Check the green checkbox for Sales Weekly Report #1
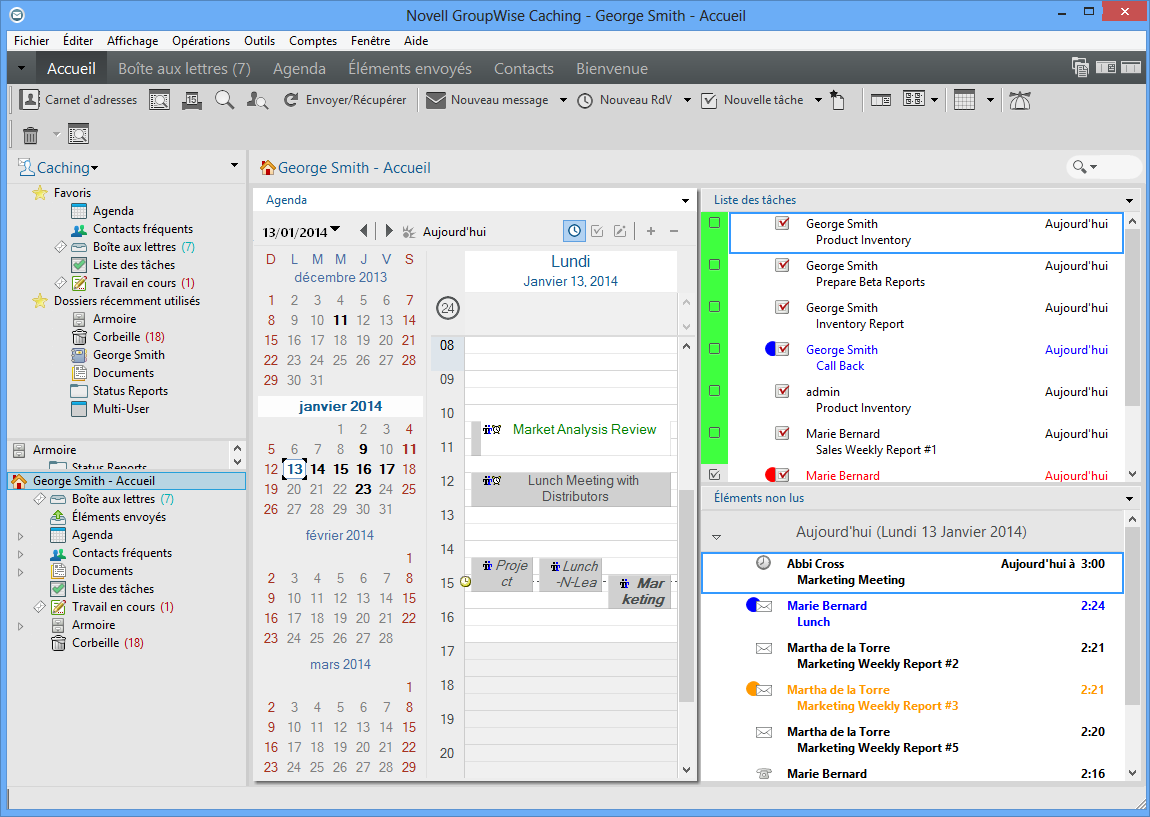Image resolution: width=1150 pixels, height=817 pixels. click(714, 433)
